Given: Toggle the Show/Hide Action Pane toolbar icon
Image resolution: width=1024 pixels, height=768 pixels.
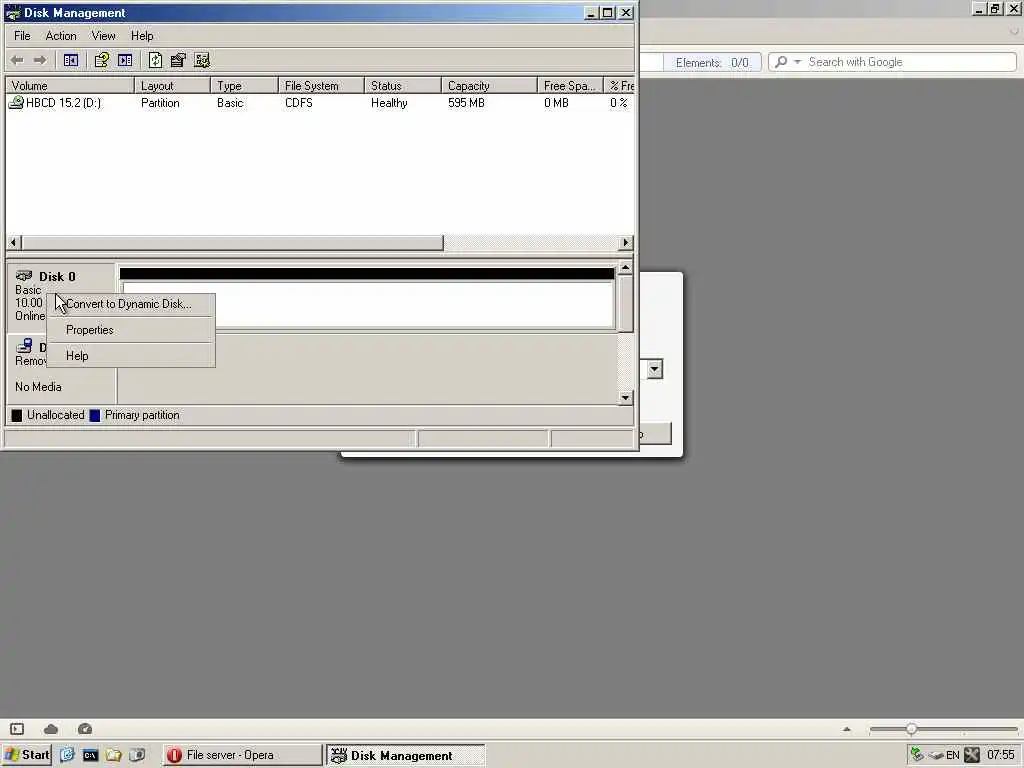Looking at the screenshot, I should (125, 60).
